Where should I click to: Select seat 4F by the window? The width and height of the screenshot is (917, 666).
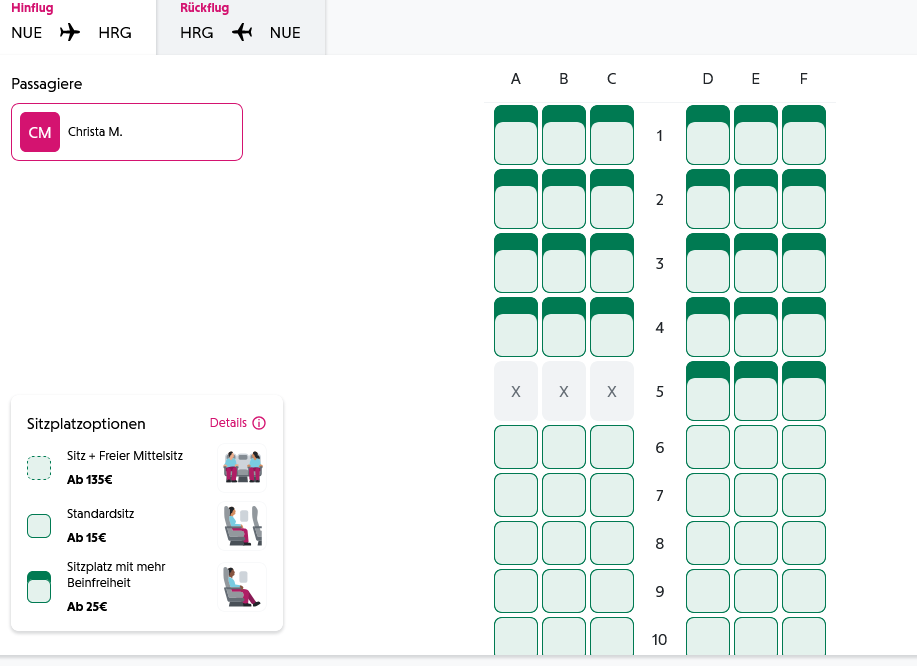pos(804,327)
